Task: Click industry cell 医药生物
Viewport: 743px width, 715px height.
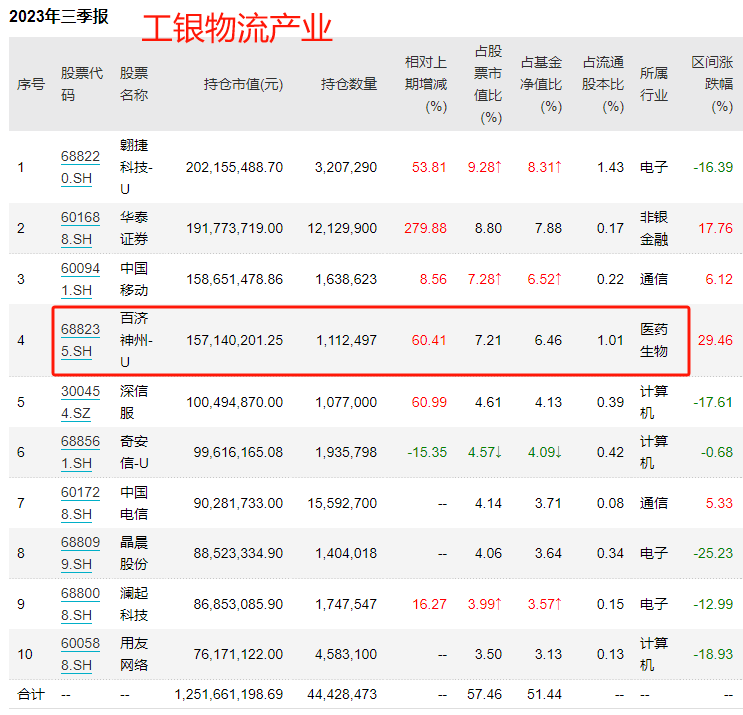Action: (653, 340)
